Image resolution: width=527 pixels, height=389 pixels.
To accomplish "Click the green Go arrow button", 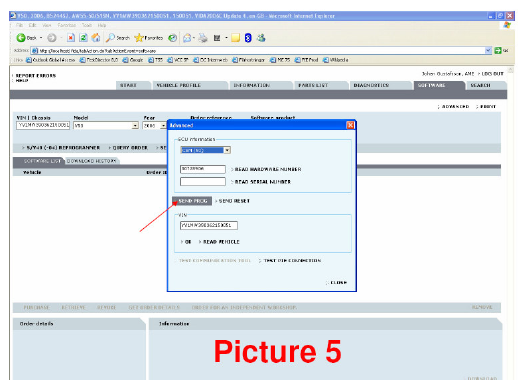I will pyautogui.click(x=498, y=51).
